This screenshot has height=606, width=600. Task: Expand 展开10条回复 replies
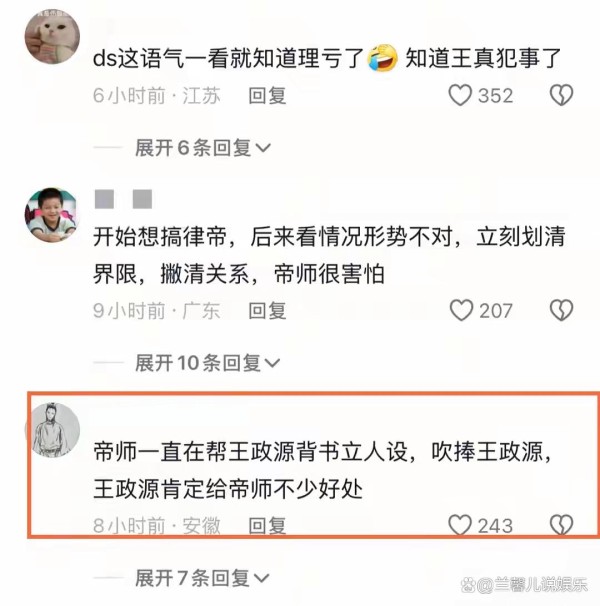[x=207, y=363]
